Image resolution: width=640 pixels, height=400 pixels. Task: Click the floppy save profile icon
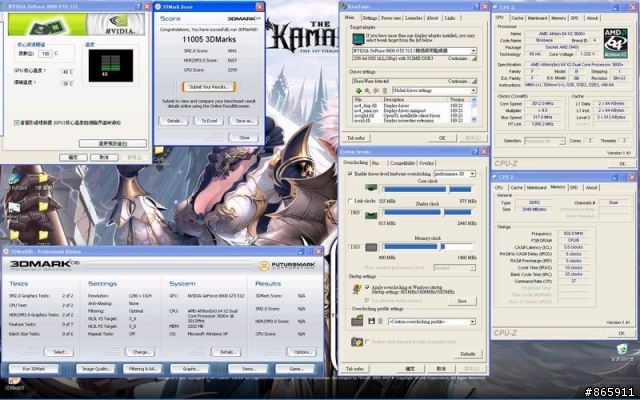coord(371,322)
